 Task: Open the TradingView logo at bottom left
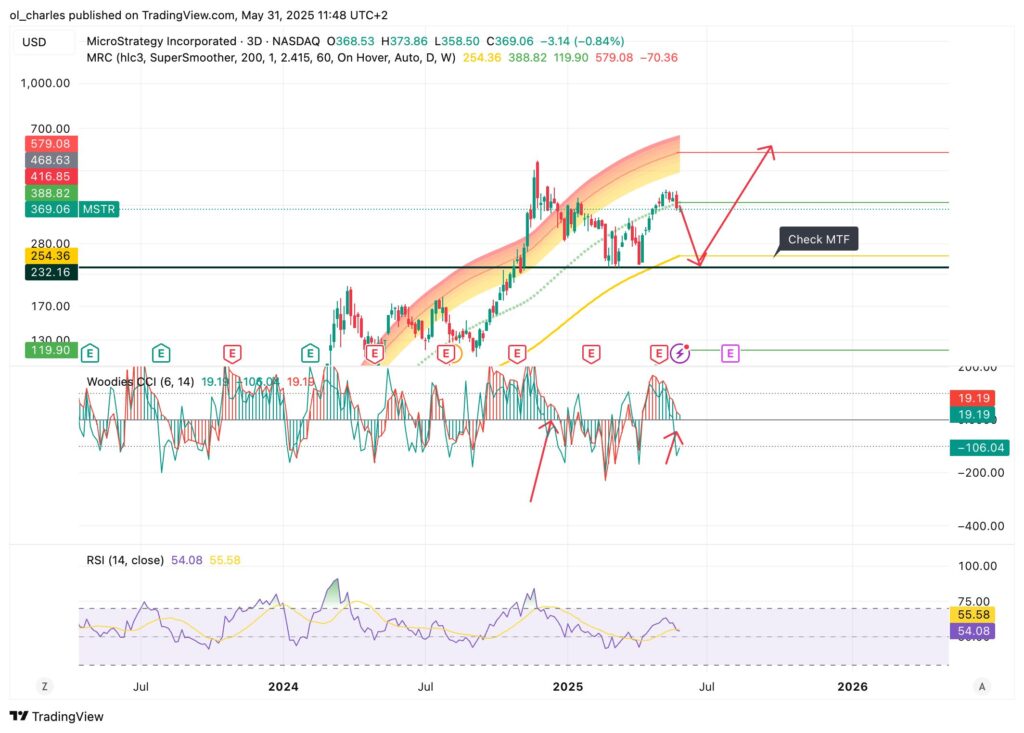pyautogui.click(x=57, y=716)
